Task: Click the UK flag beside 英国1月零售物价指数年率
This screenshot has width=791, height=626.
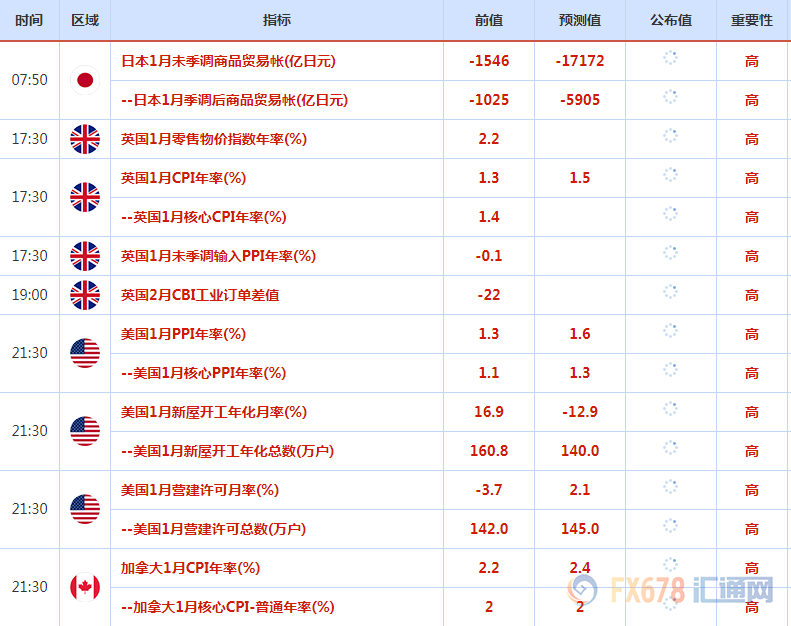Action: [85, 139]
